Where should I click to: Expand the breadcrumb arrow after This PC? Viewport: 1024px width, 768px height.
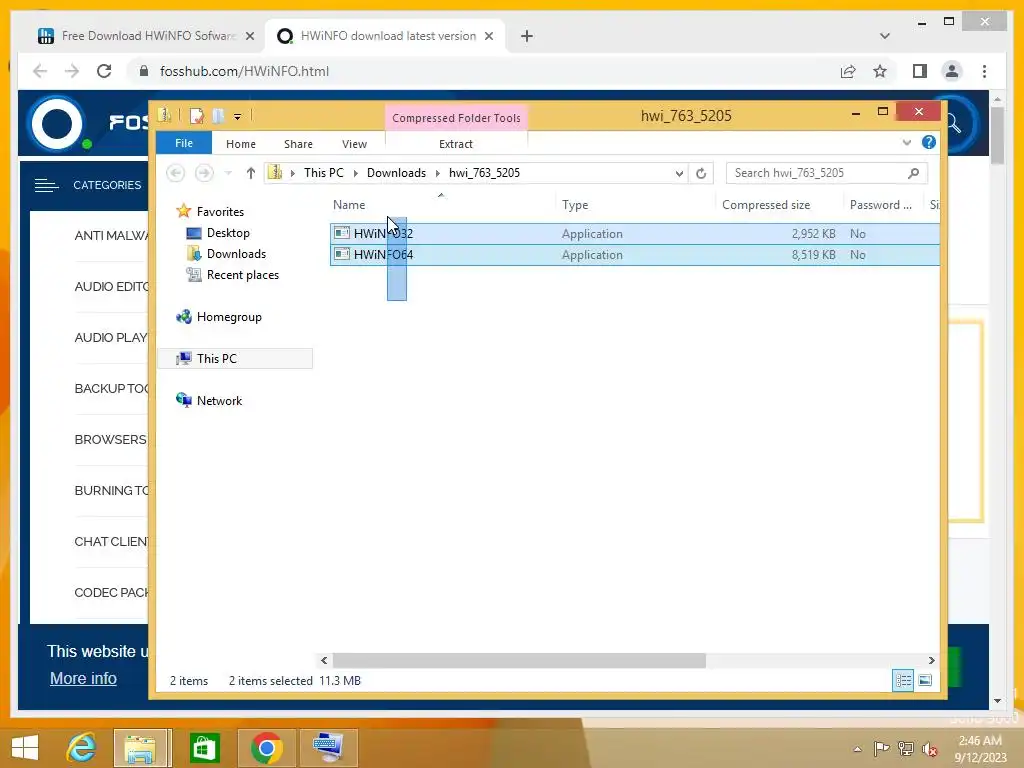(x=355, y=173)
